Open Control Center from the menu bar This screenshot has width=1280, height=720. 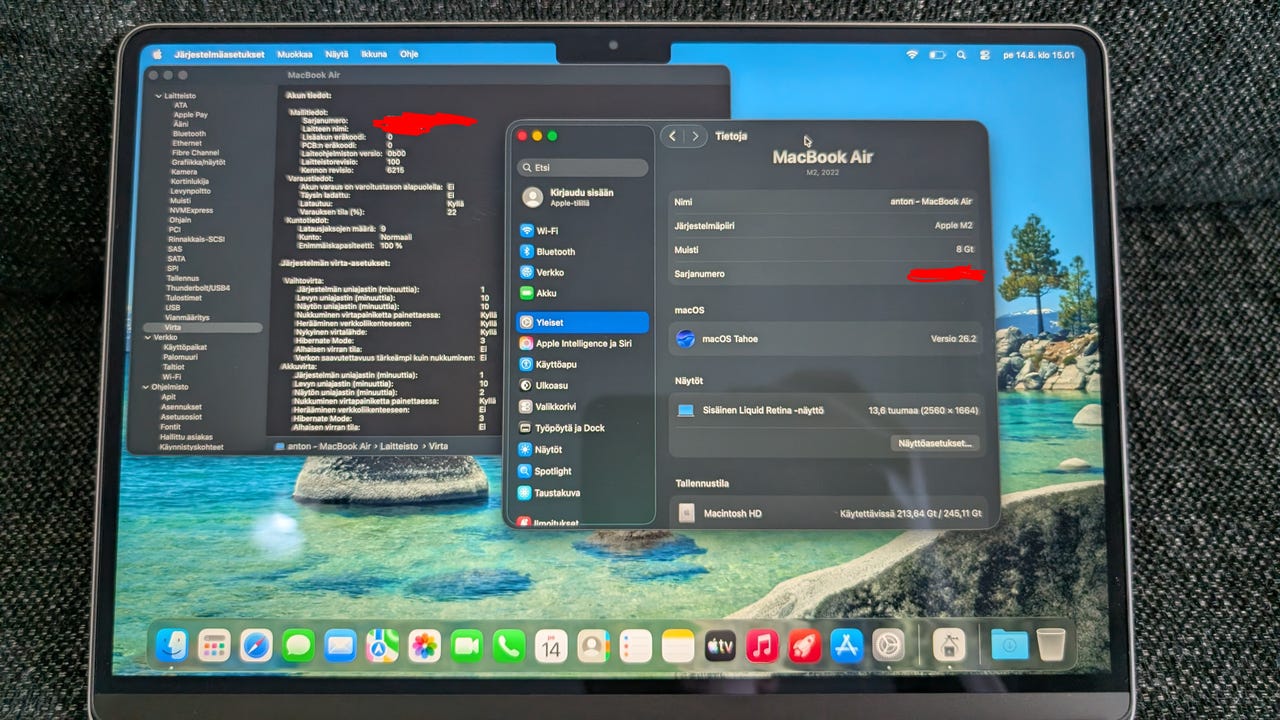tap(985, 55)
